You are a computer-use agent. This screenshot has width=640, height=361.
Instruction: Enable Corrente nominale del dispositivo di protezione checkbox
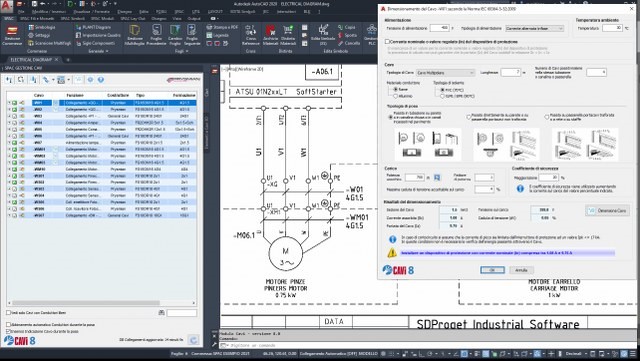point(387,42)
